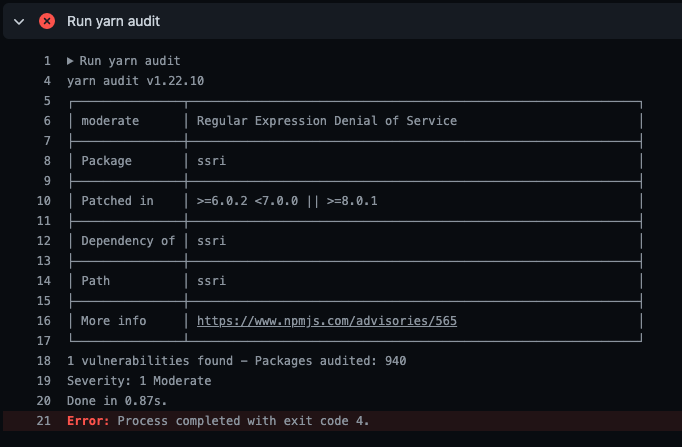
Task: Expand the Run yarn audit command triangle
Action: coord(70,61)
